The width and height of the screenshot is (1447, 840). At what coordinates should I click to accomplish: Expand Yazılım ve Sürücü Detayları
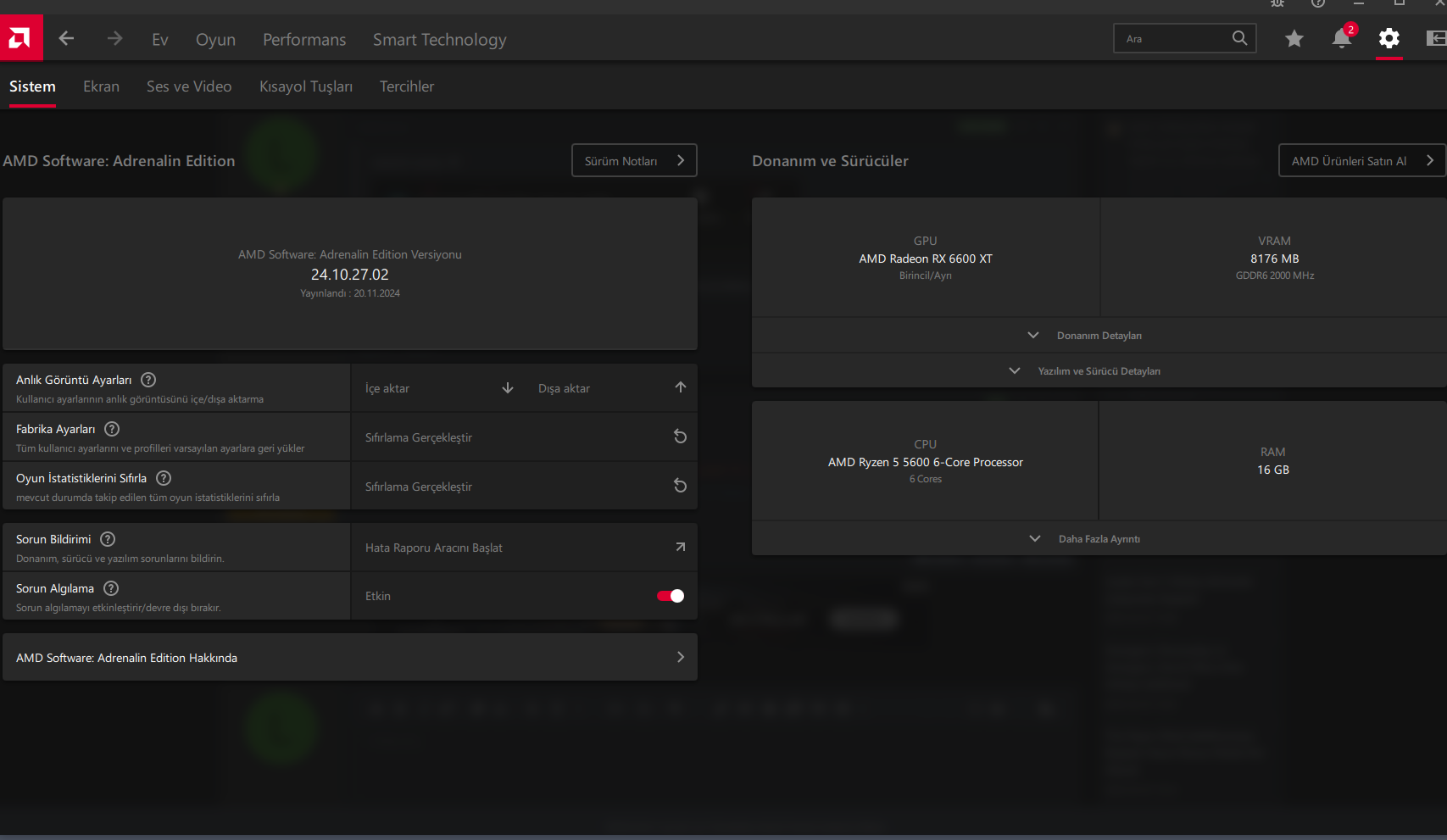coord(1099,371)
